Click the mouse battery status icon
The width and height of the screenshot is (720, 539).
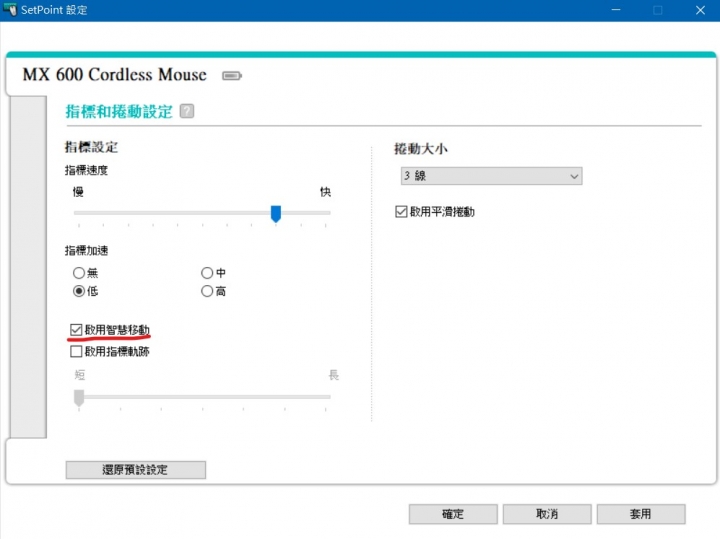click(x=232, y=76)
